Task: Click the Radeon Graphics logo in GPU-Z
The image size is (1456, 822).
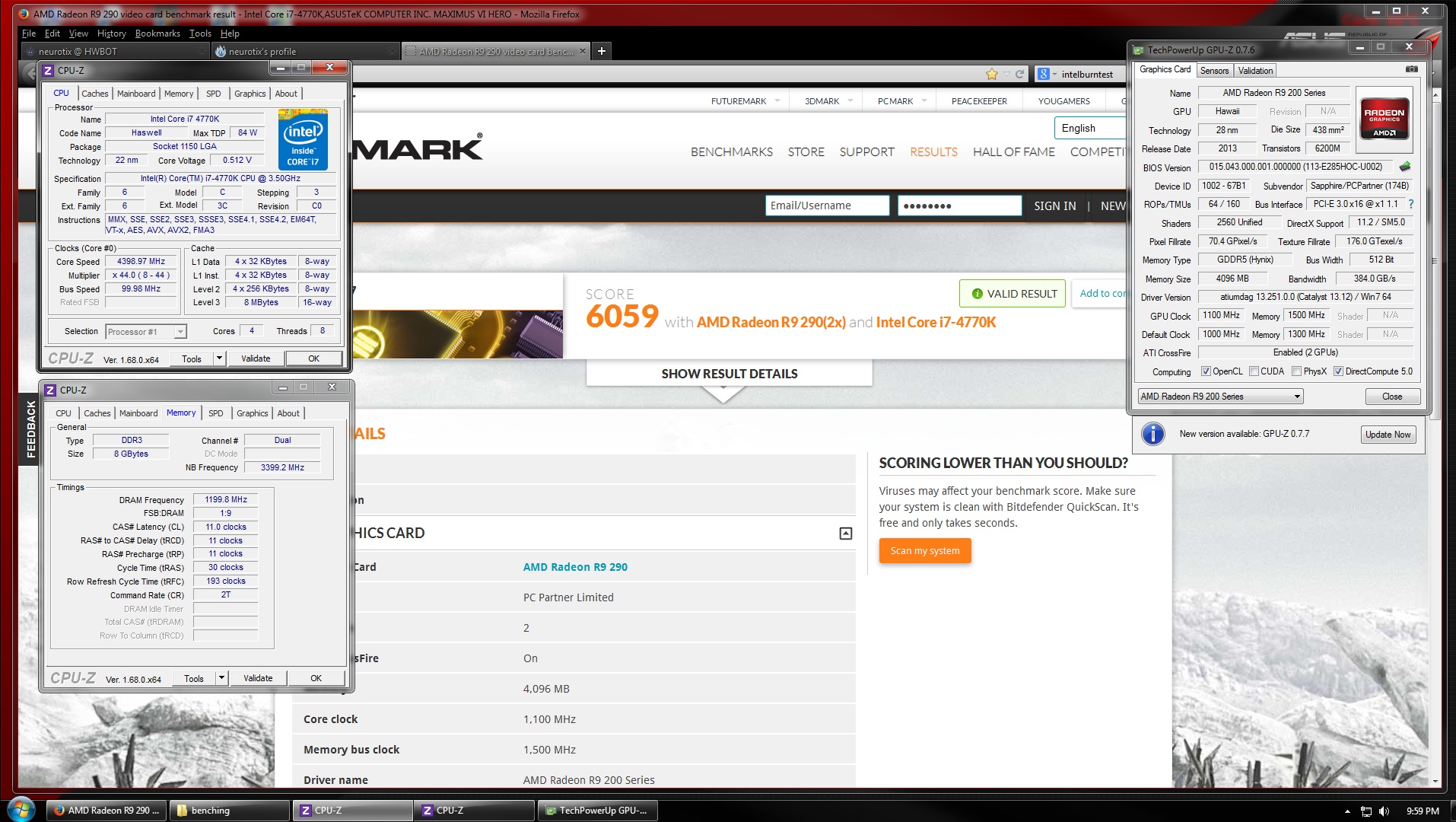Action: click(1384, 119)
